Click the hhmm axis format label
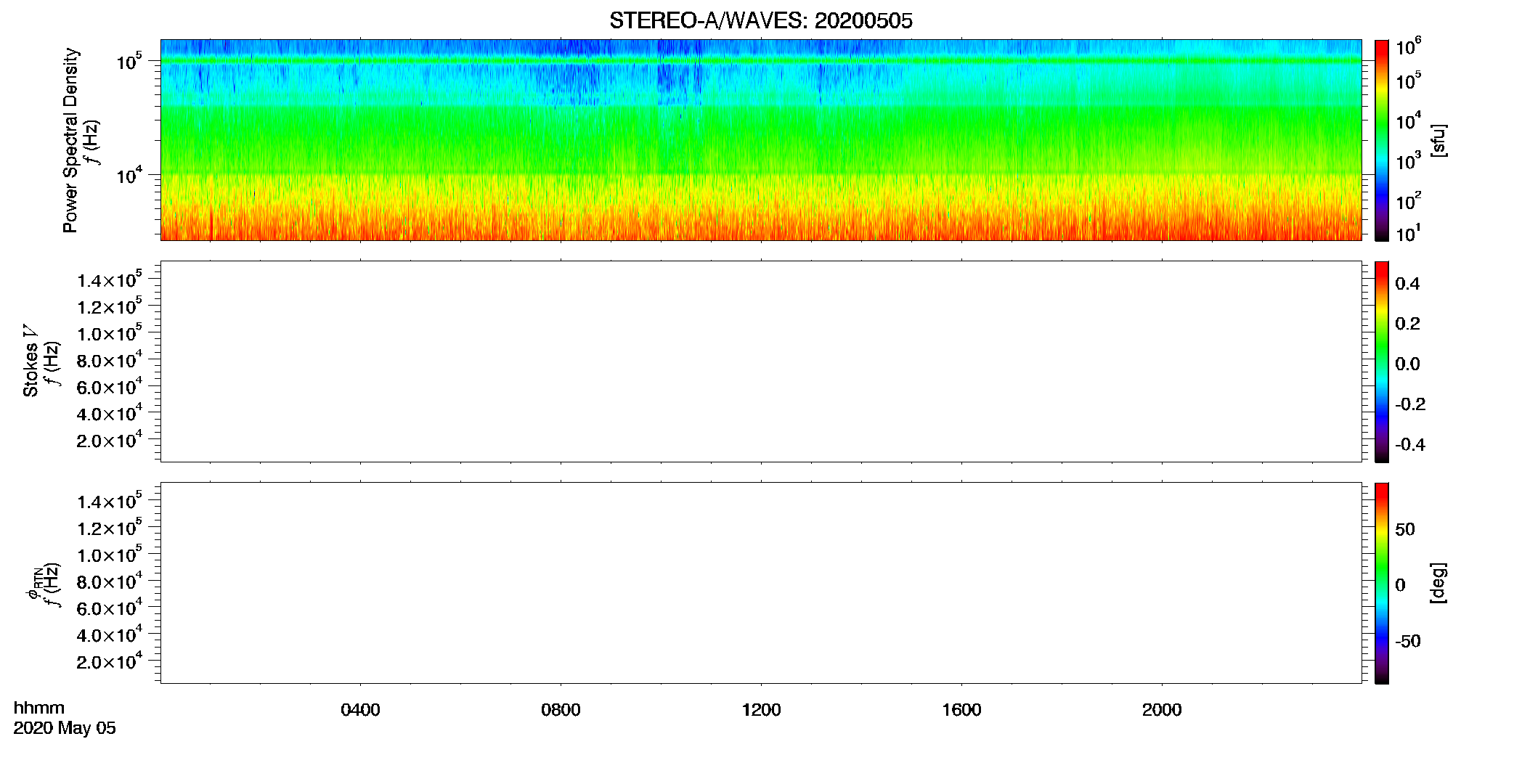Image resolution: width=1522 pixels, height=784 pixels. (x=39, y=708)
